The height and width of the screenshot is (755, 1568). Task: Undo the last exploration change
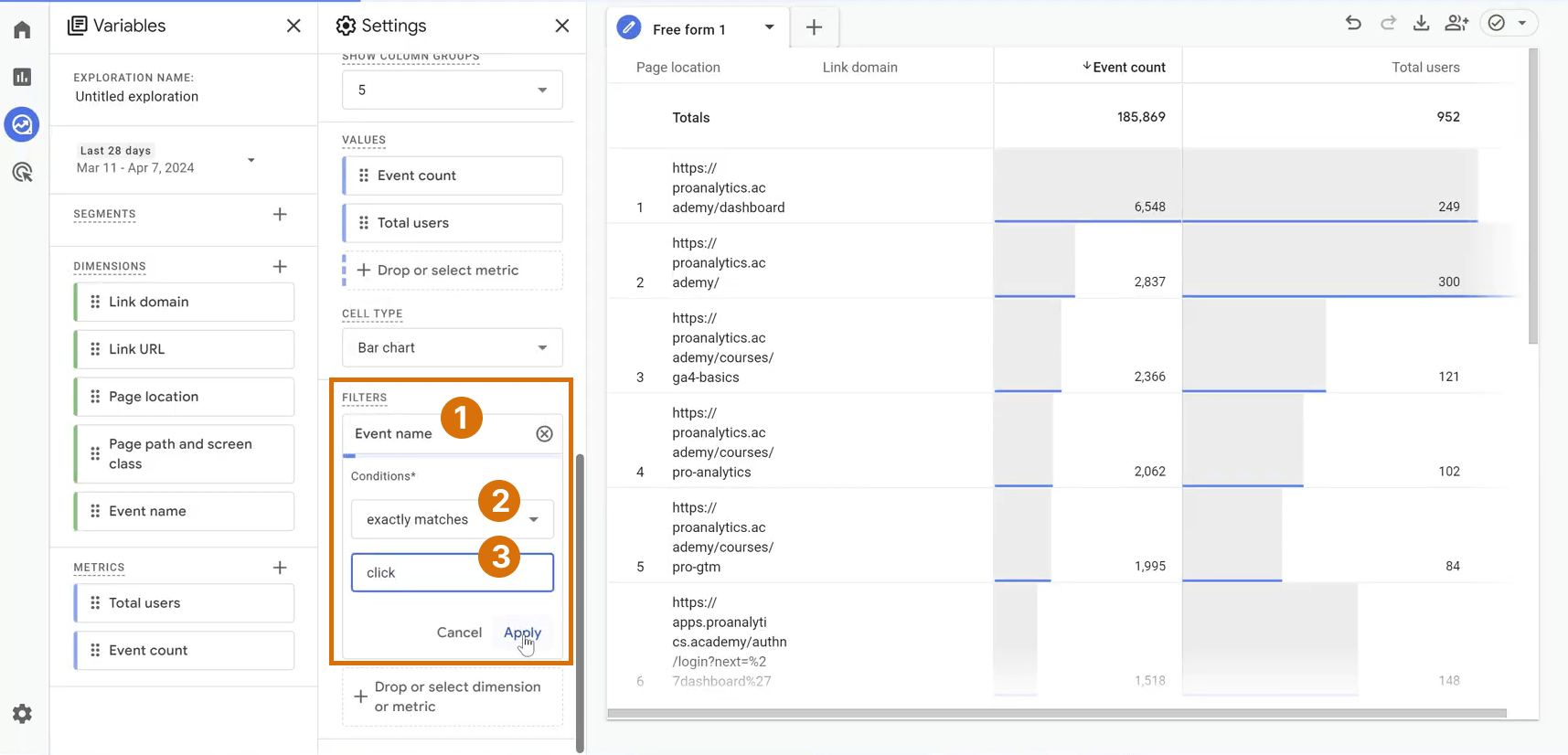click(x=1353, y=24)
